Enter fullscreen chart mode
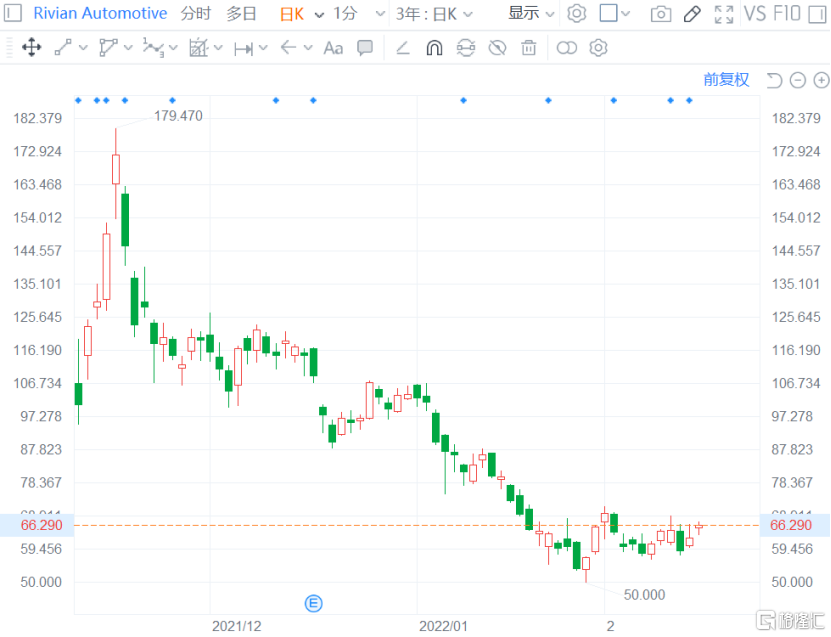This screenshot has height=637, width=831. (x=724, y=14)
